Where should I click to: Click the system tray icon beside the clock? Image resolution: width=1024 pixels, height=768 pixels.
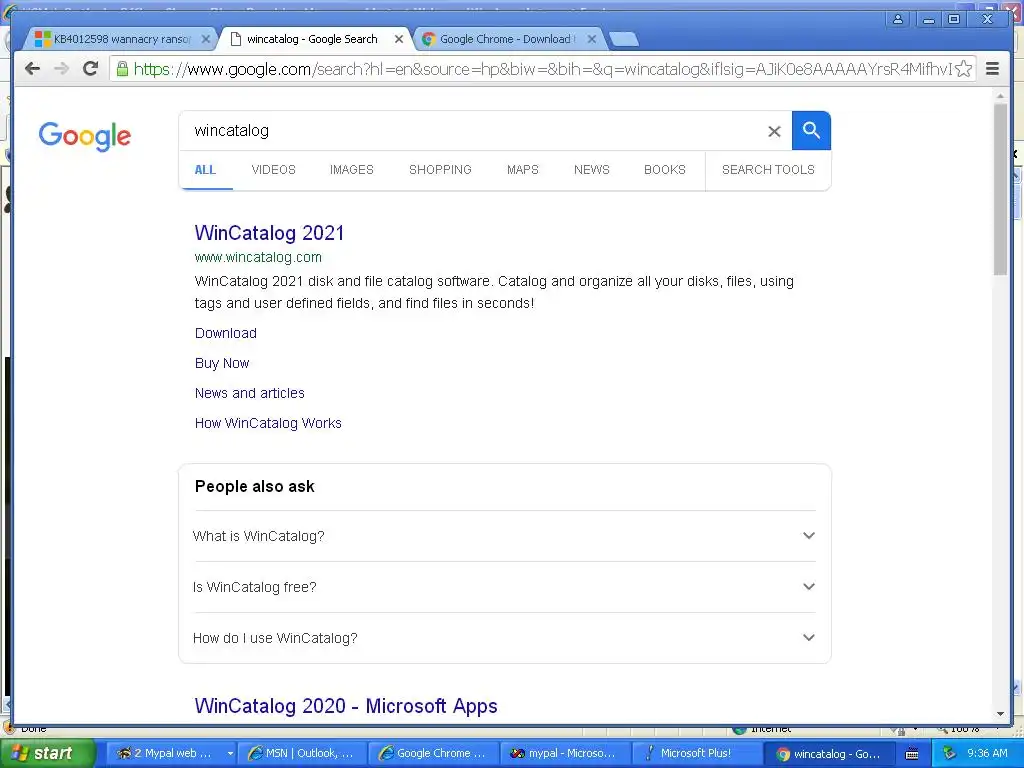pos(949,754)
